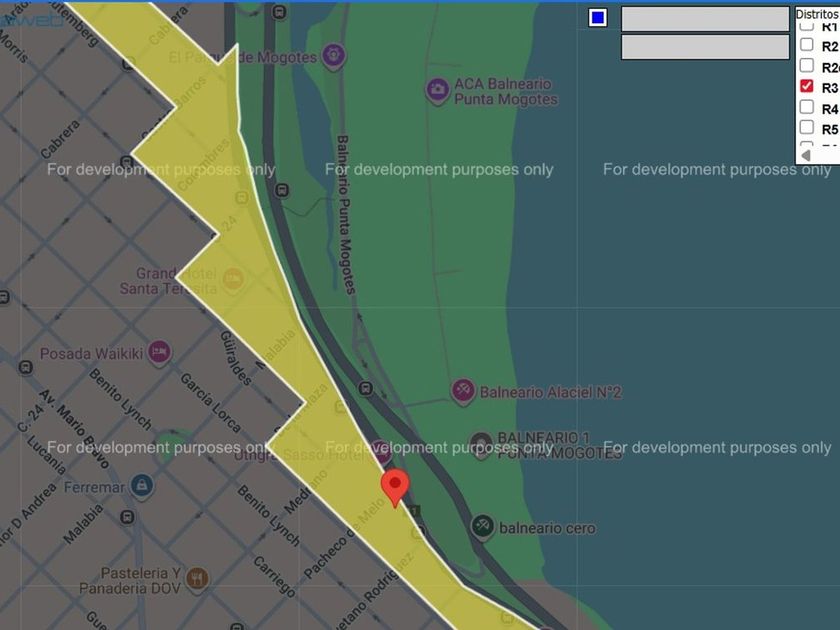Click bus stop on coast road above El Paraíso label
Screen dimensions: 840x630
pos(279,12)
